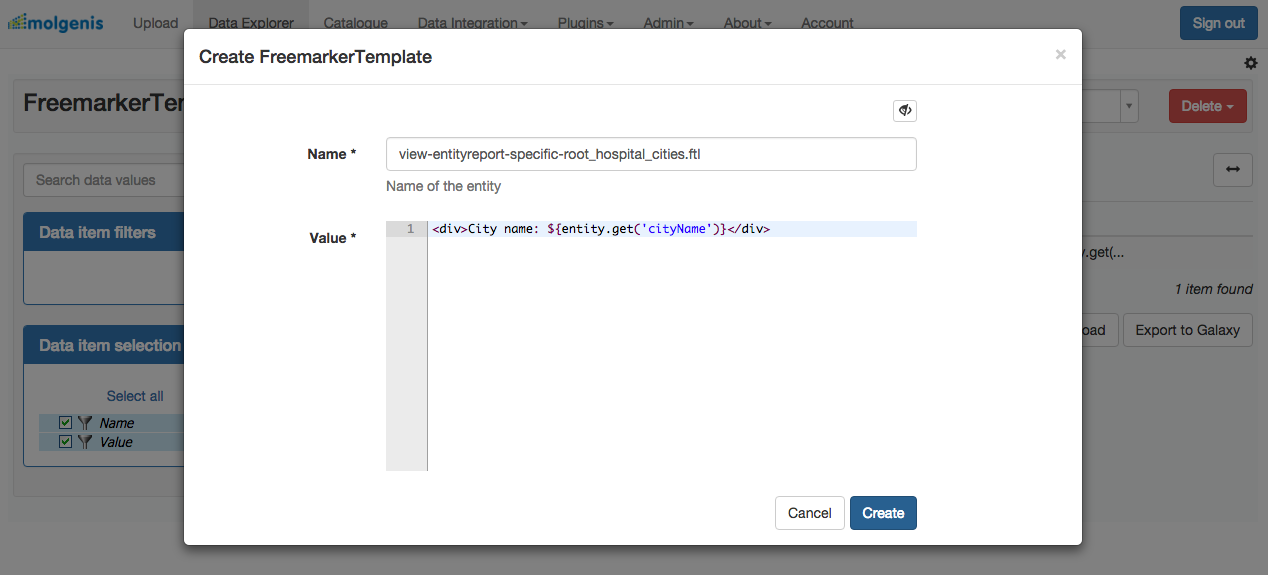Click the Name text input field
The width and height of the screenshot is (1268, 575).
[650, 154]
